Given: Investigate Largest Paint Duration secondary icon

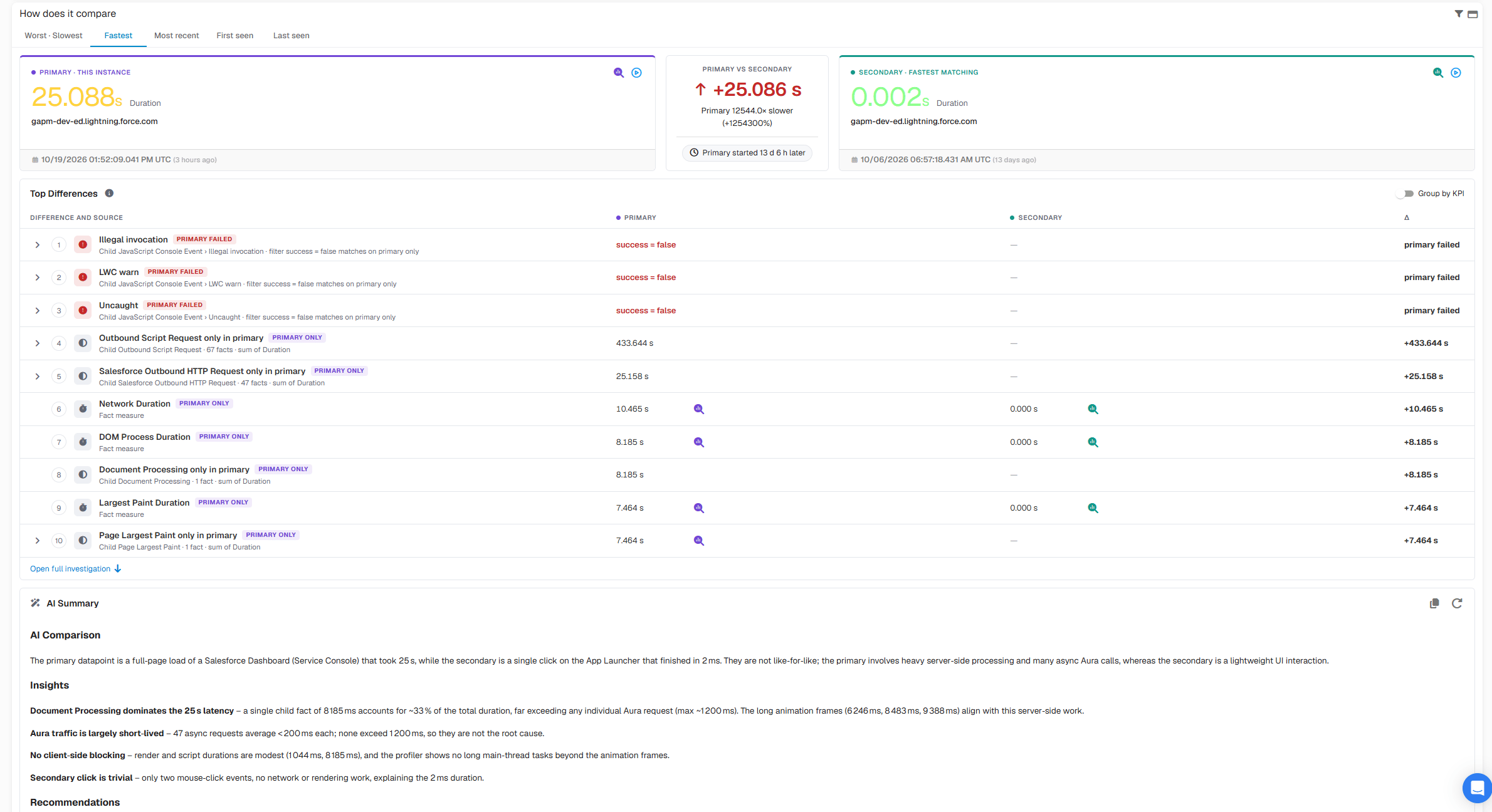Looking at the screenshot, I should click(x=1093, y=508).
